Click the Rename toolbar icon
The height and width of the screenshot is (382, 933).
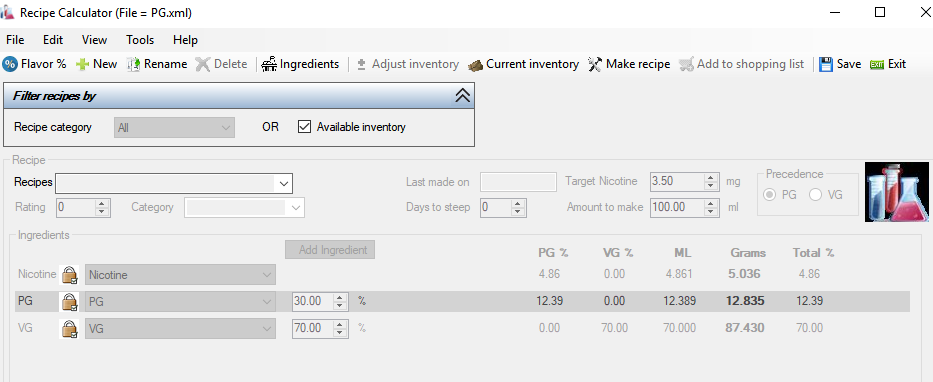click(133, 64)
